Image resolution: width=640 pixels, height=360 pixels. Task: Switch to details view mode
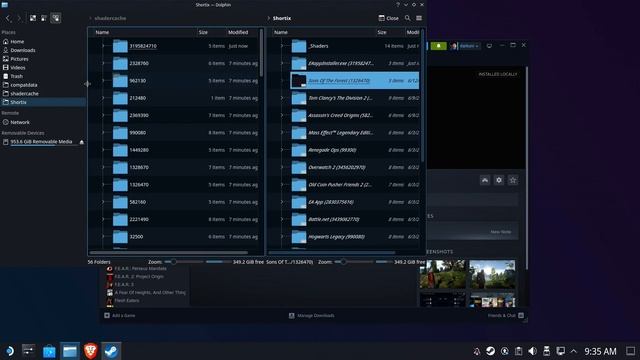(x=56, y=18)
